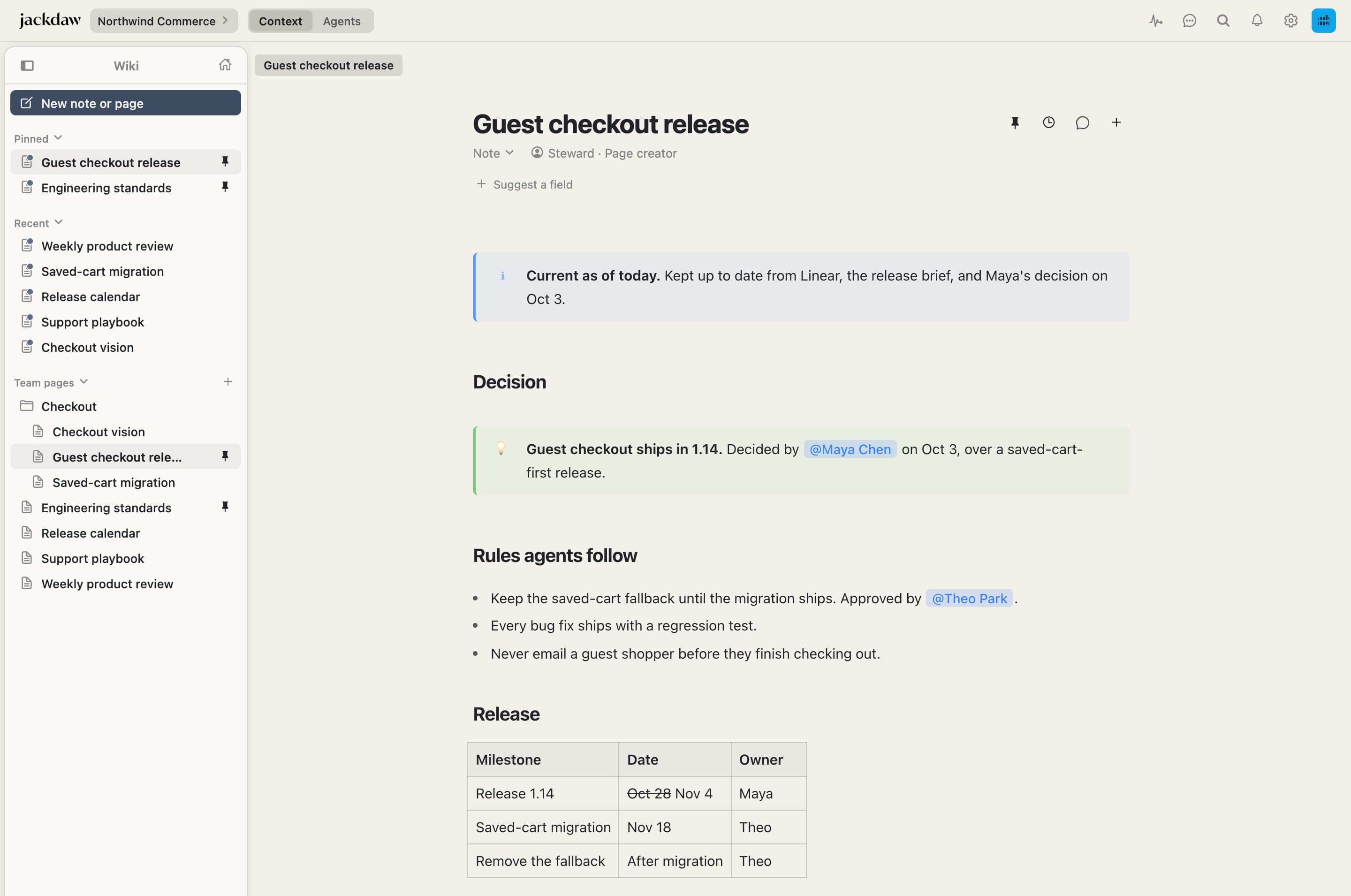Collapse the sidebar panel icon
The width and height of the screenshot is (1351, 896).
27,66
